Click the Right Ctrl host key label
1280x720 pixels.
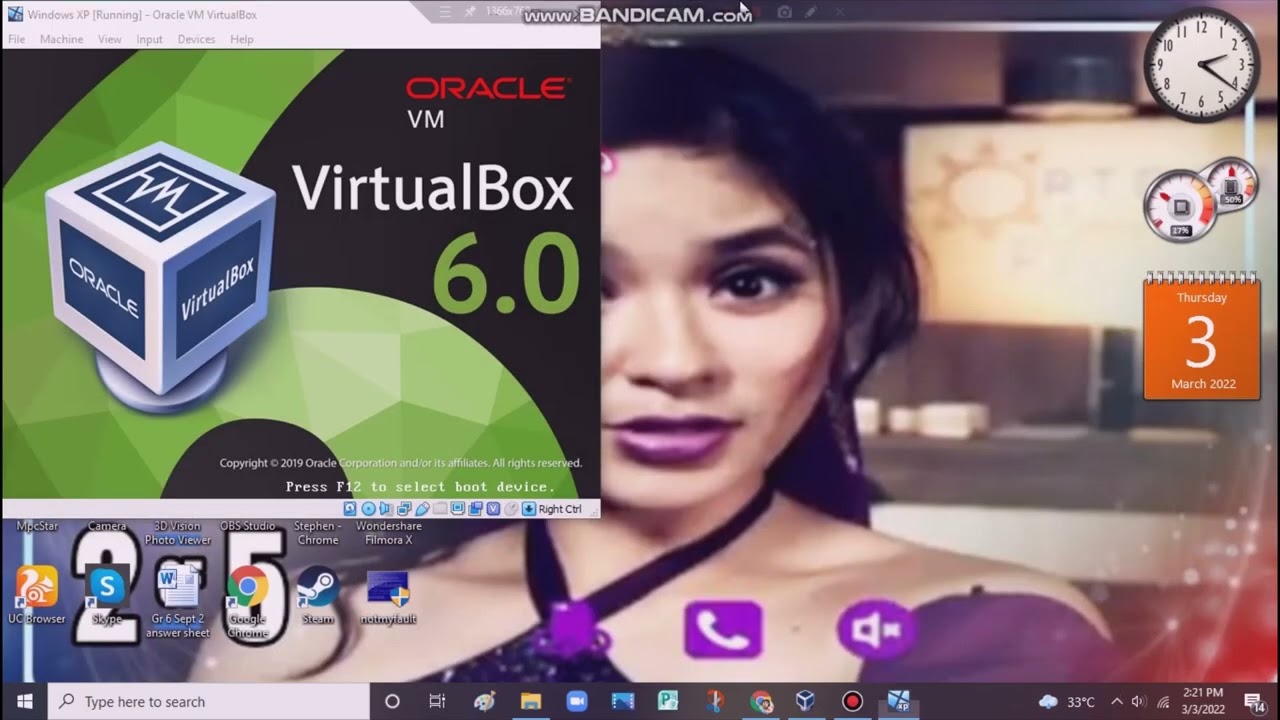[x=560, y=509]
